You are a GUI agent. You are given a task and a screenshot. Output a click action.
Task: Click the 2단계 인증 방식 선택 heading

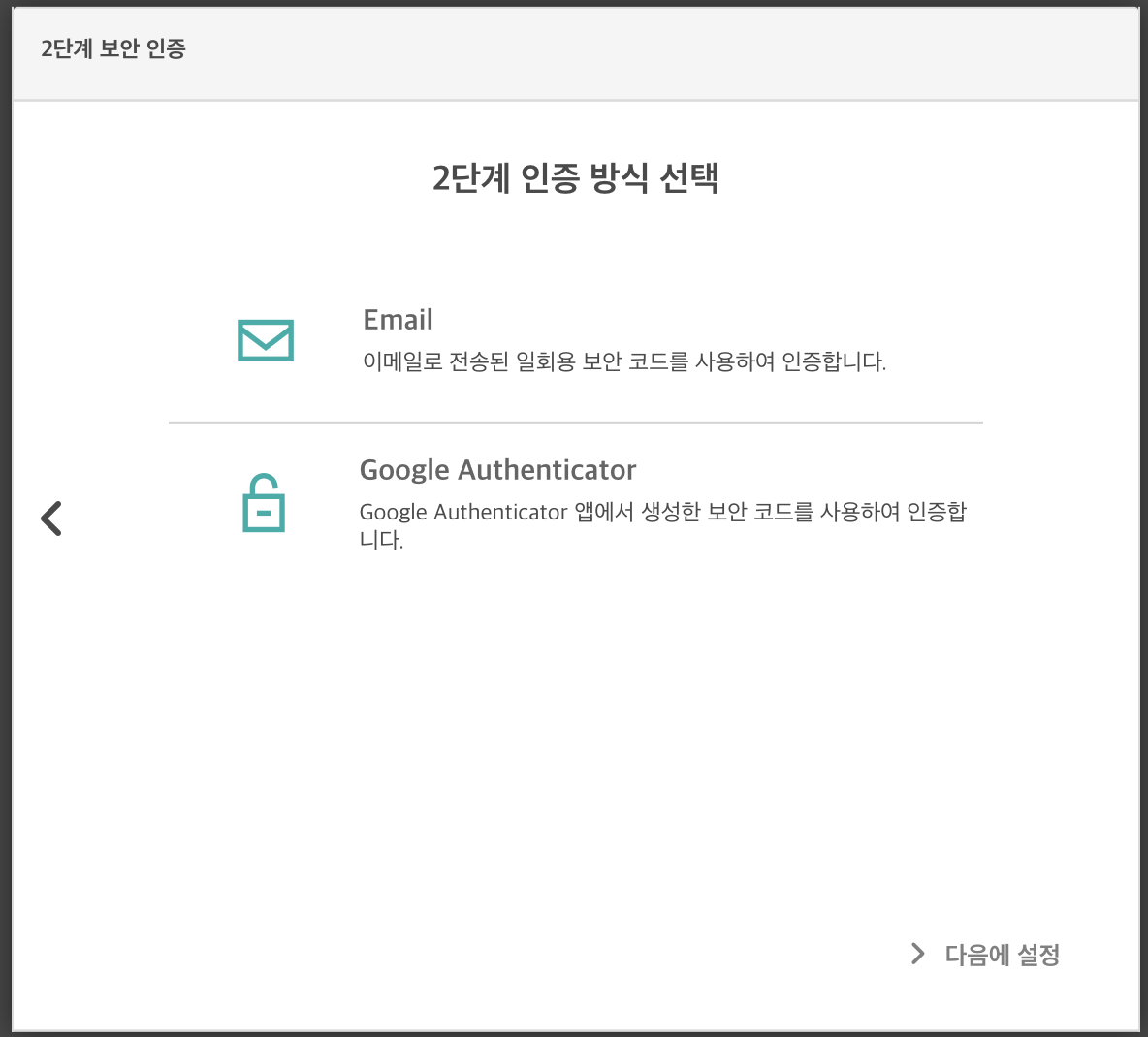pyautogui.click(x=576, y=177)
